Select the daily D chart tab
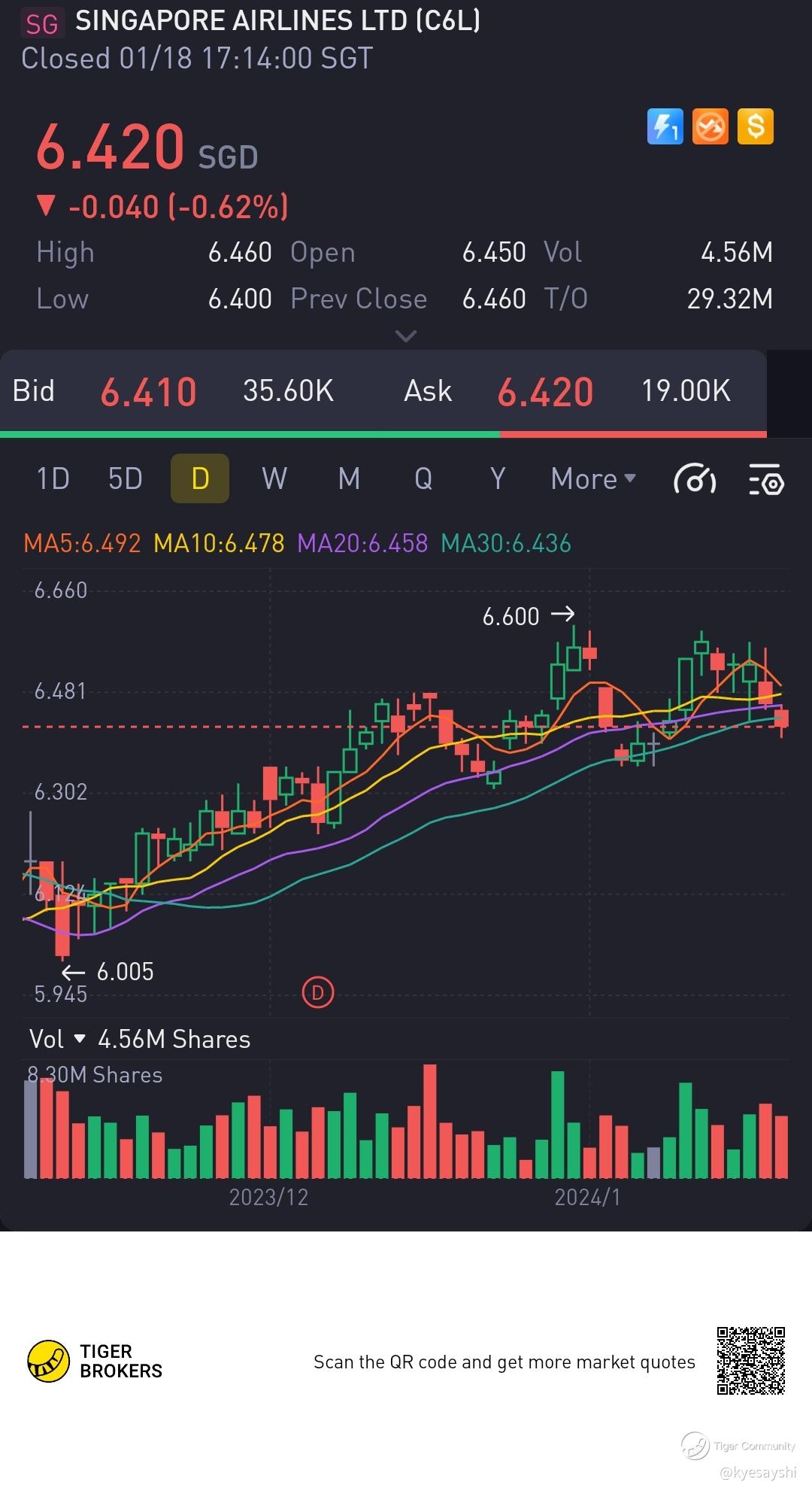 coord(200,478)
